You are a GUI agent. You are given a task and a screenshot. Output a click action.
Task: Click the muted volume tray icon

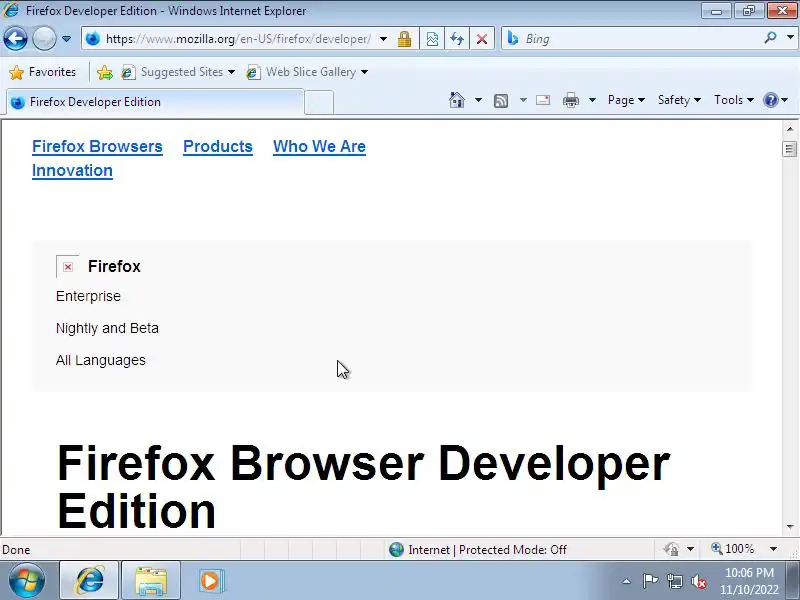point(698,581)
